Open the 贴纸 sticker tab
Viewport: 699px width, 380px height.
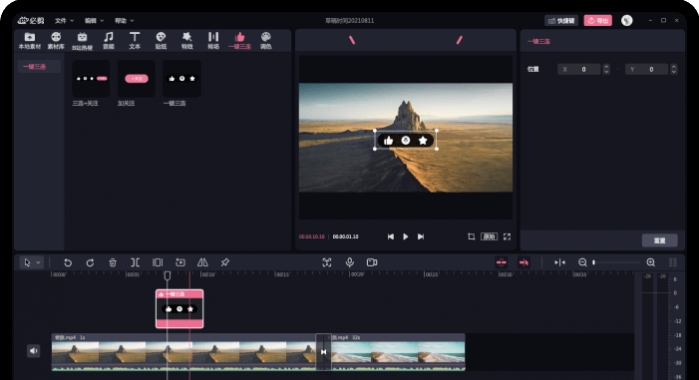click(x=160, y=41)
